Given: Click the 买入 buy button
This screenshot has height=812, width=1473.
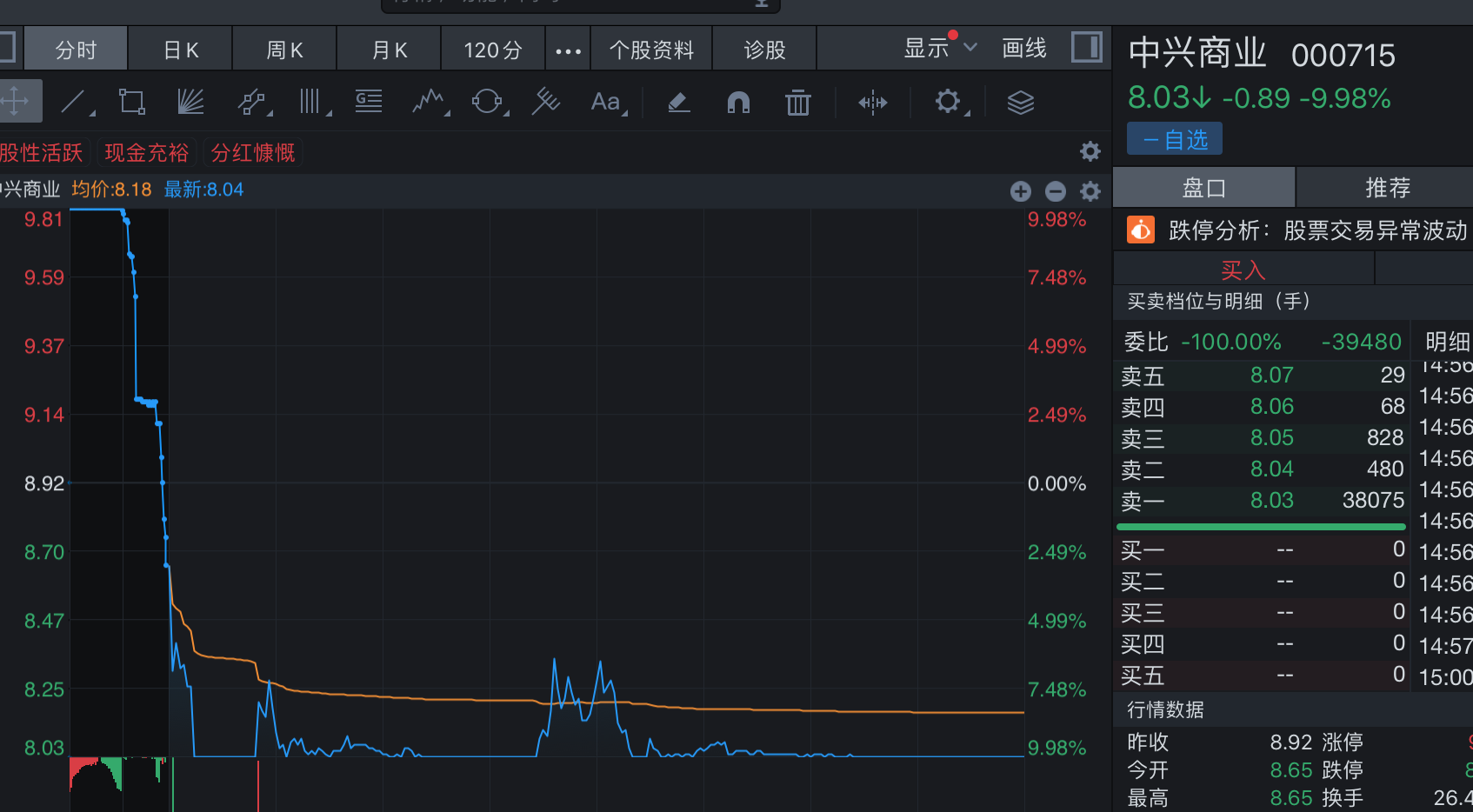Looking at the screenshot, I should (1243, 270).
